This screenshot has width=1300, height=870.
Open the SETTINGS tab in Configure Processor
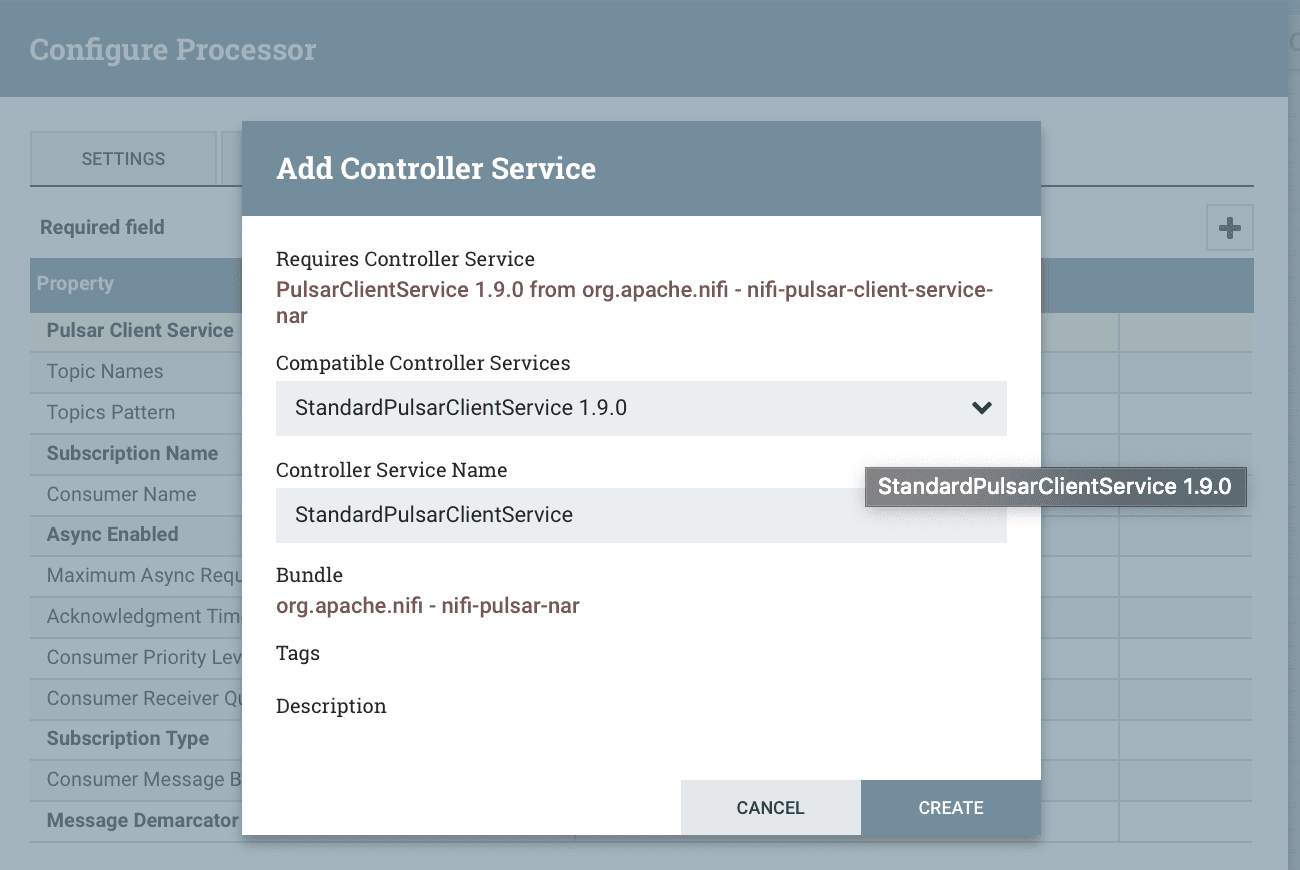(123, 159)
